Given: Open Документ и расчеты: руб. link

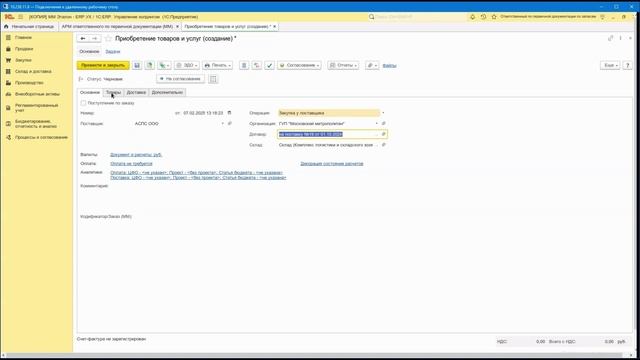Looking at the screenshot, I should click(136, 155).
